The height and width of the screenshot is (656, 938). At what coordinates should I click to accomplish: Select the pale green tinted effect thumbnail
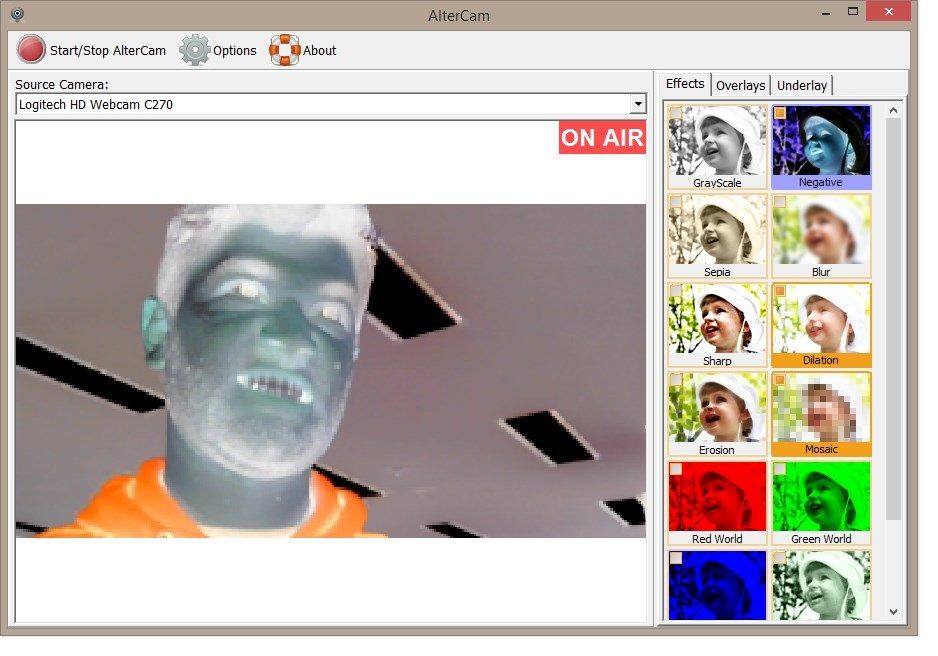(821, 585)
